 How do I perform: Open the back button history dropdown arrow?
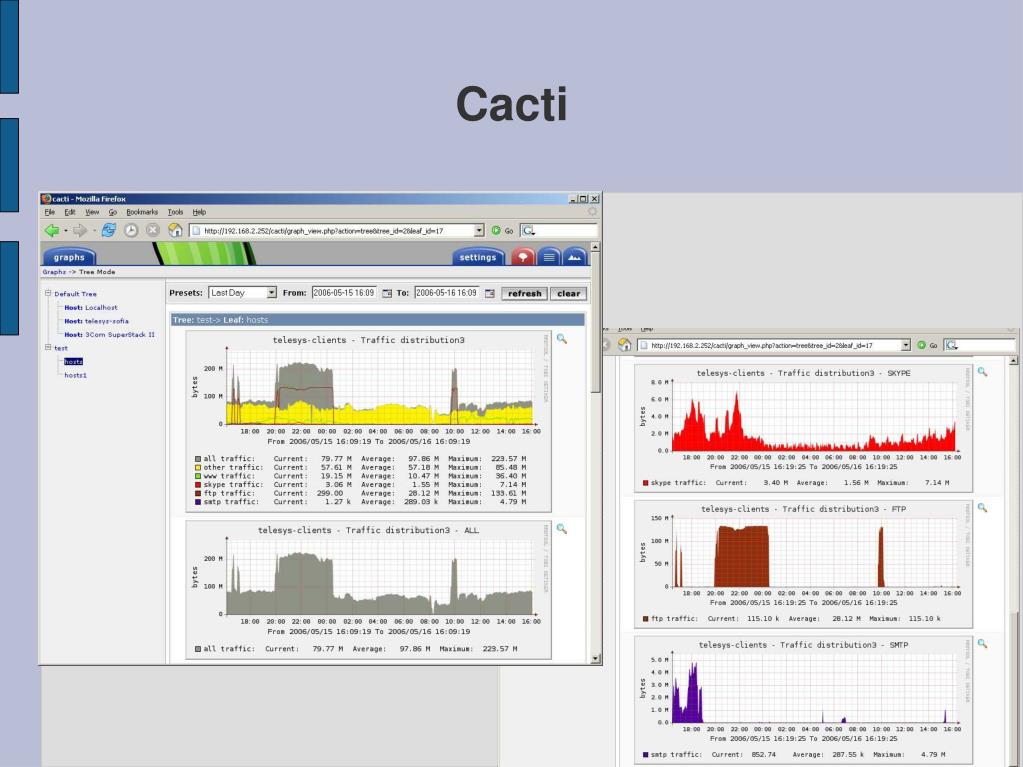(x=66, y=231)
